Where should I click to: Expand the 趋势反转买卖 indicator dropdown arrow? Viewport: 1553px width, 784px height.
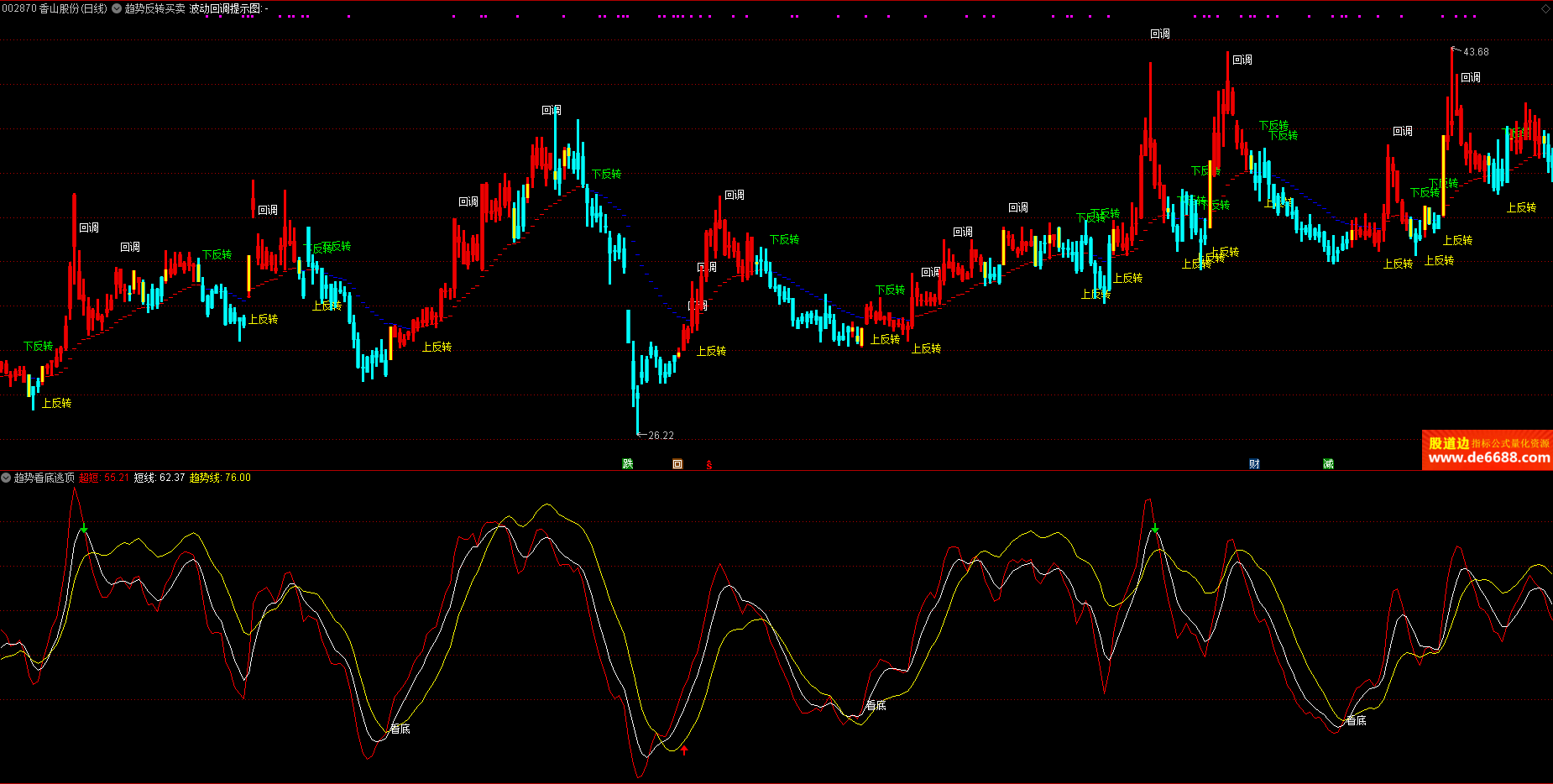pos(117,8)
